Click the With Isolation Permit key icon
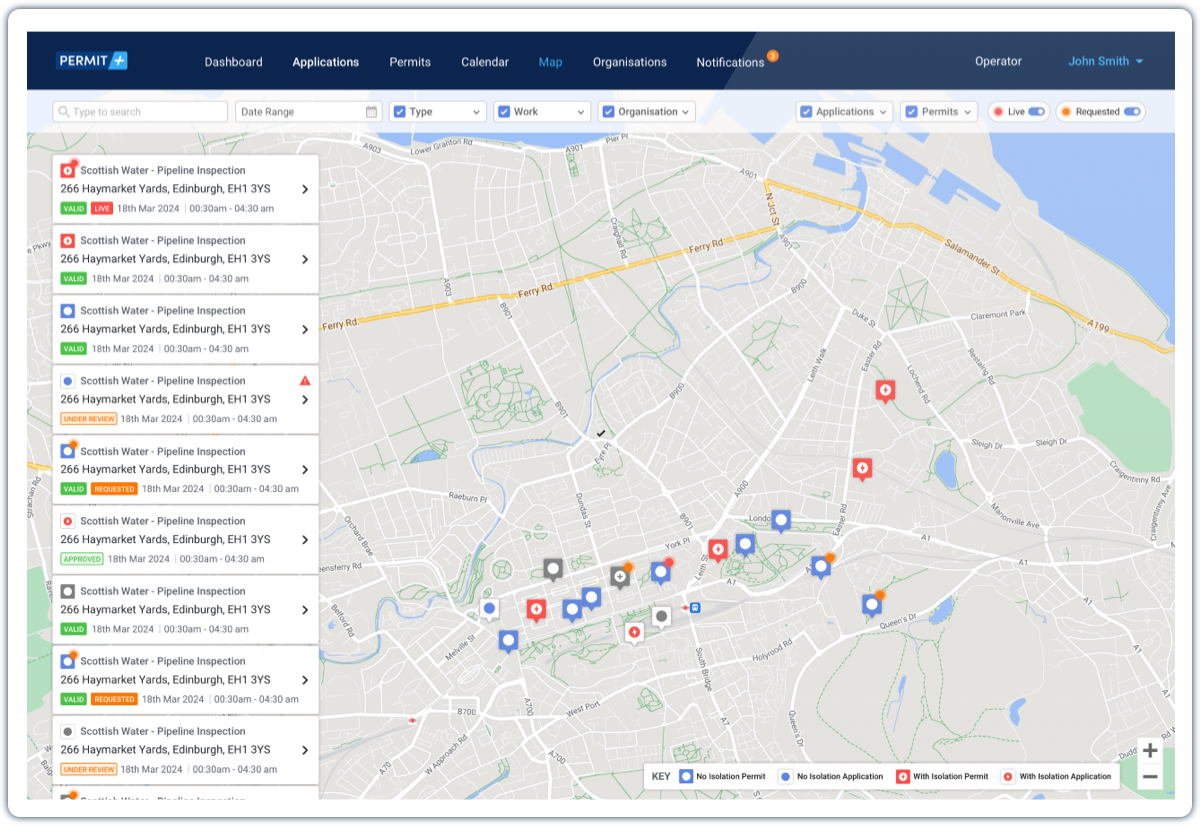 903,776
